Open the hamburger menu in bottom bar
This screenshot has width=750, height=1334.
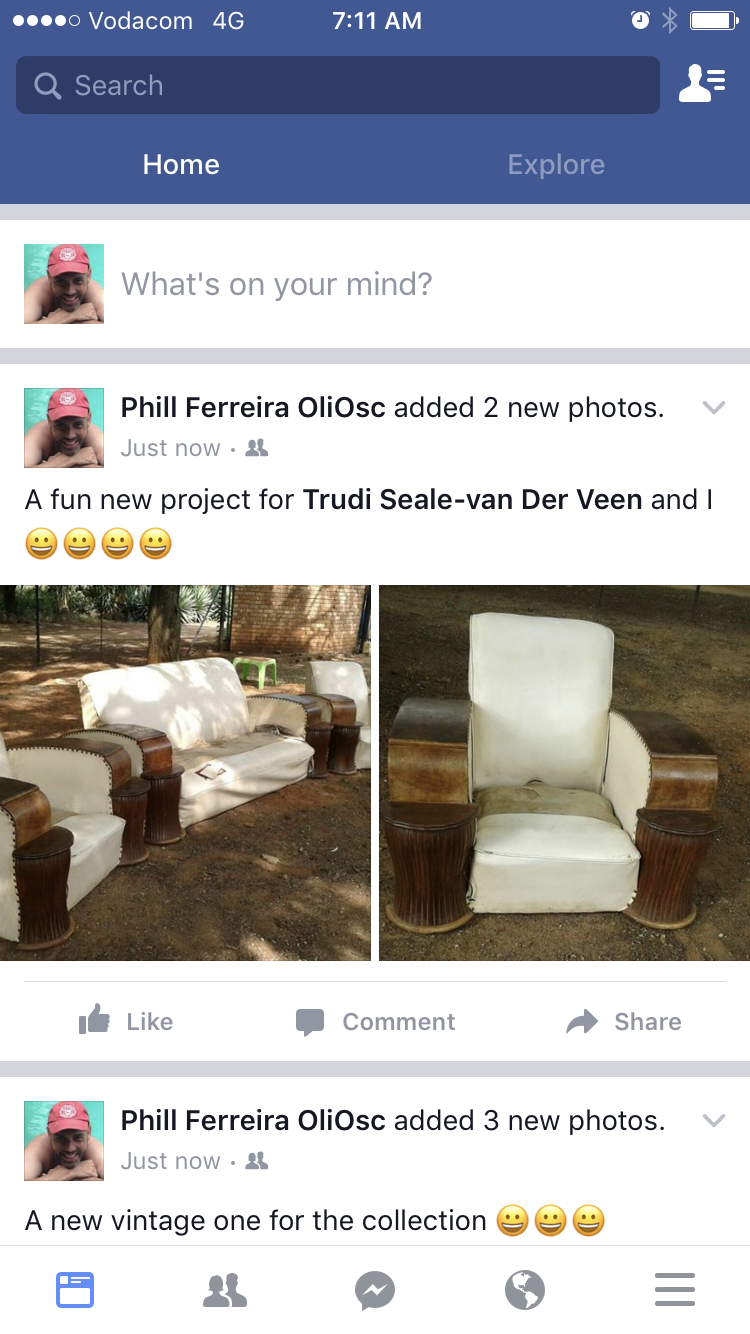675,1290
